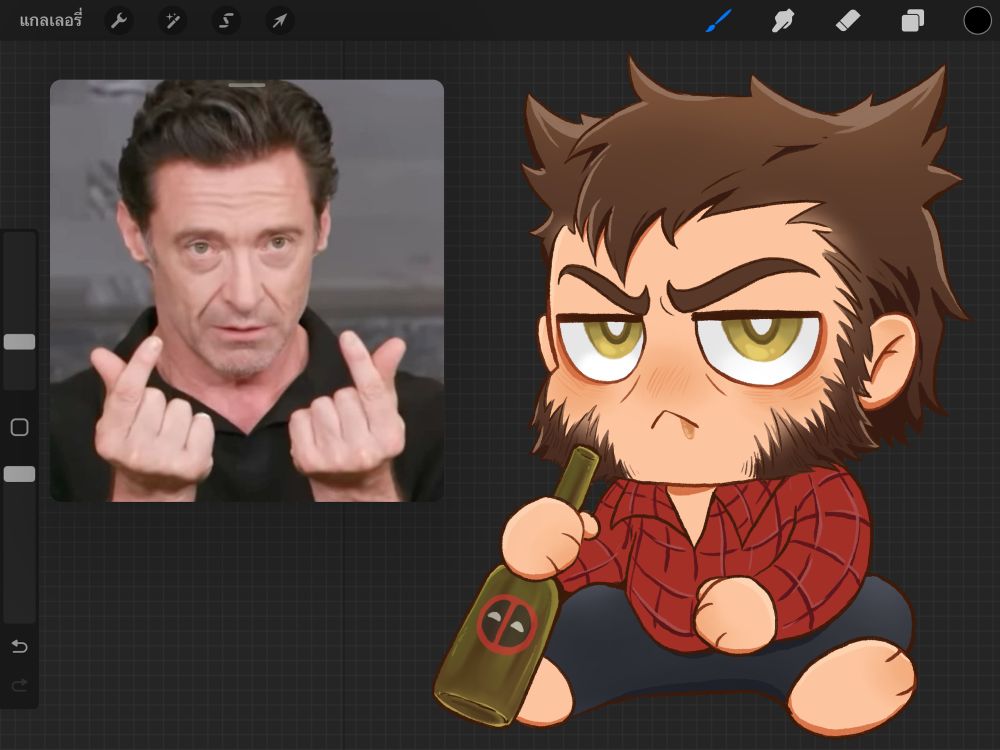Click the brush size slider handle

tap(19, 342)
